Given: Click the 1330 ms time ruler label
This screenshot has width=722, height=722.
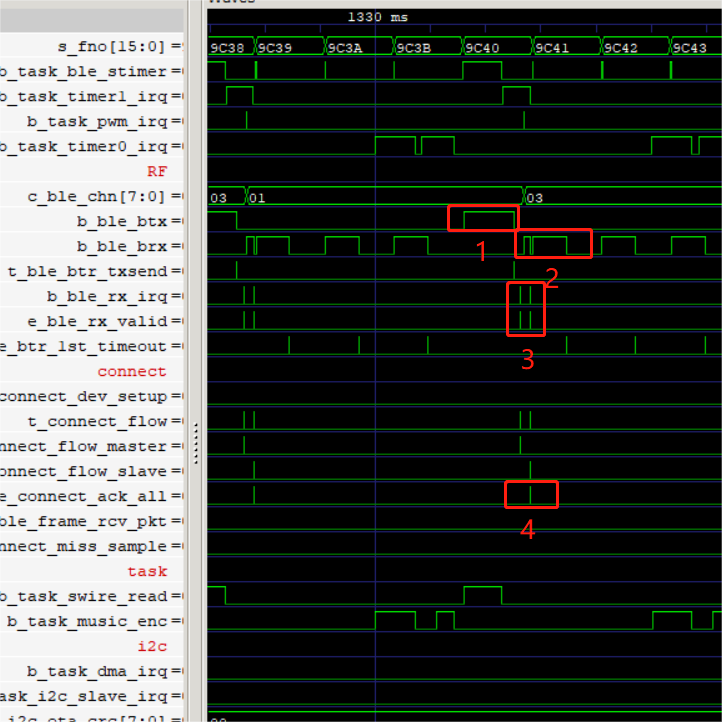Looking at the screenshot, I should [377, 17].
